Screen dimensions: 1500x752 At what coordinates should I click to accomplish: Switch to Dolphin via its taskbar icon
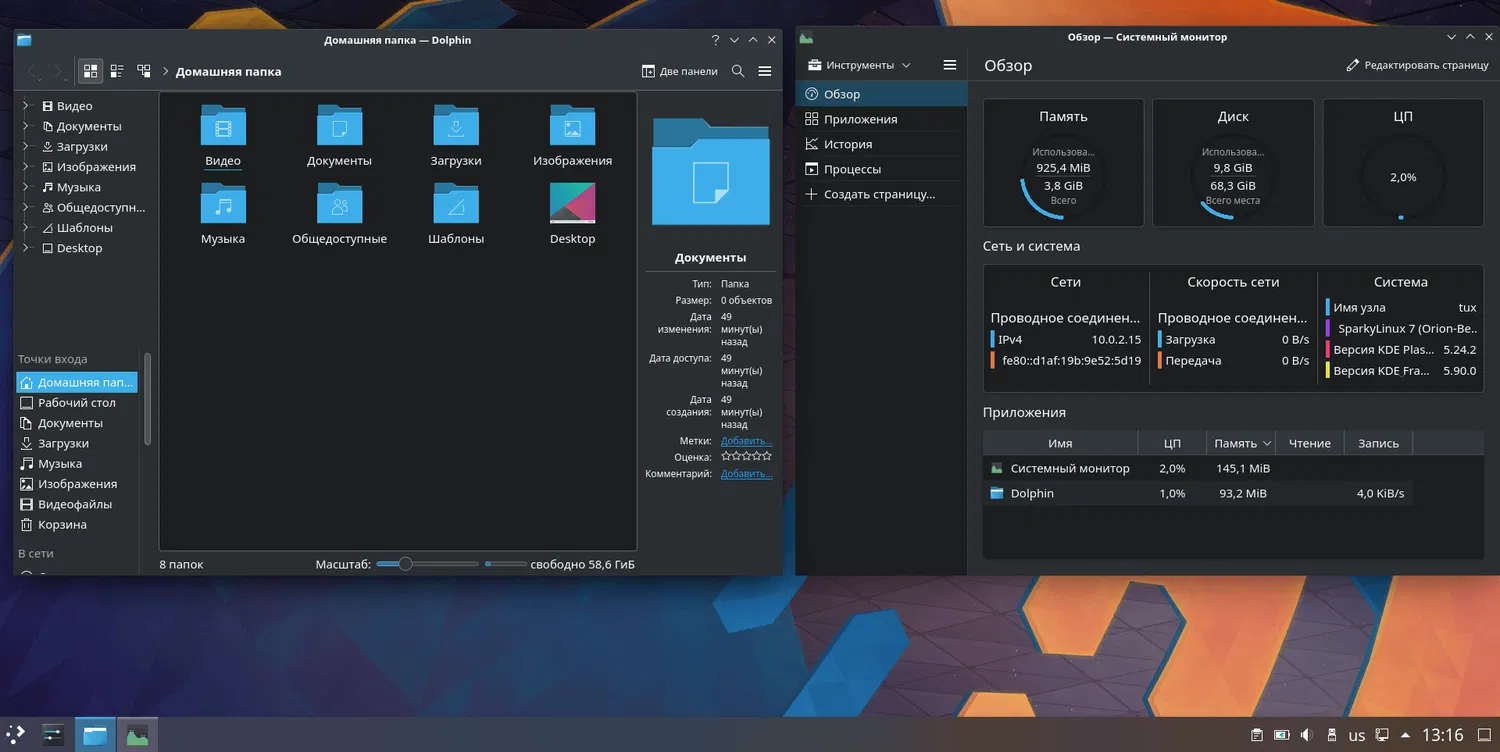pos(95,735)
